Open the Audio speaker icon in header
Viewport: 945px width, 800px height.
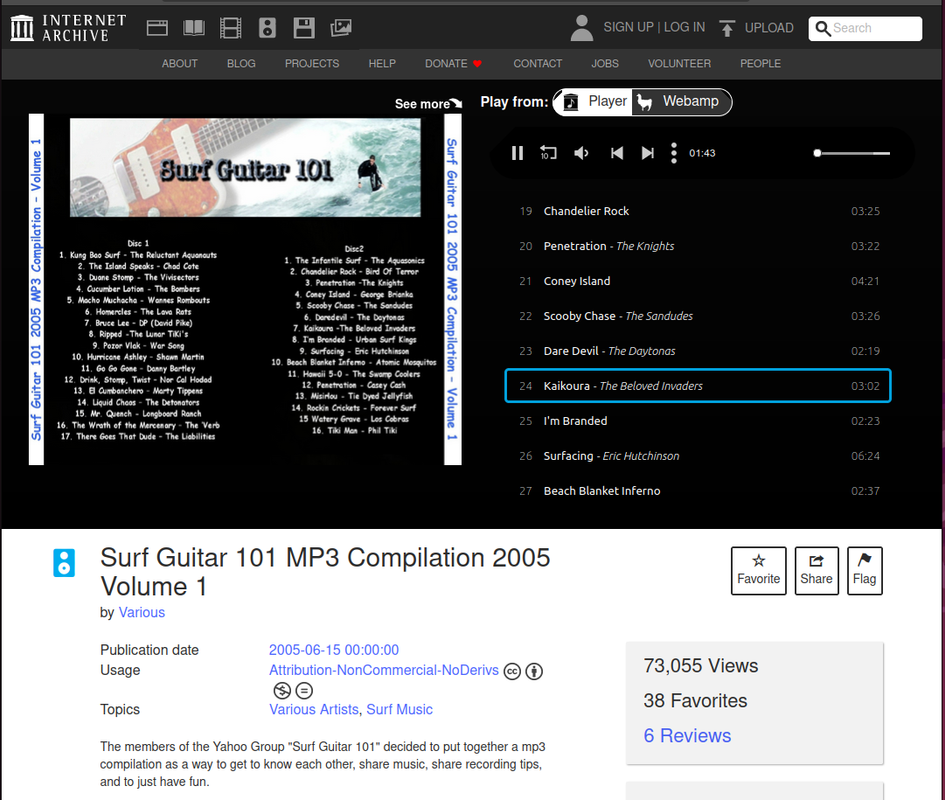(x=267, y=28)
